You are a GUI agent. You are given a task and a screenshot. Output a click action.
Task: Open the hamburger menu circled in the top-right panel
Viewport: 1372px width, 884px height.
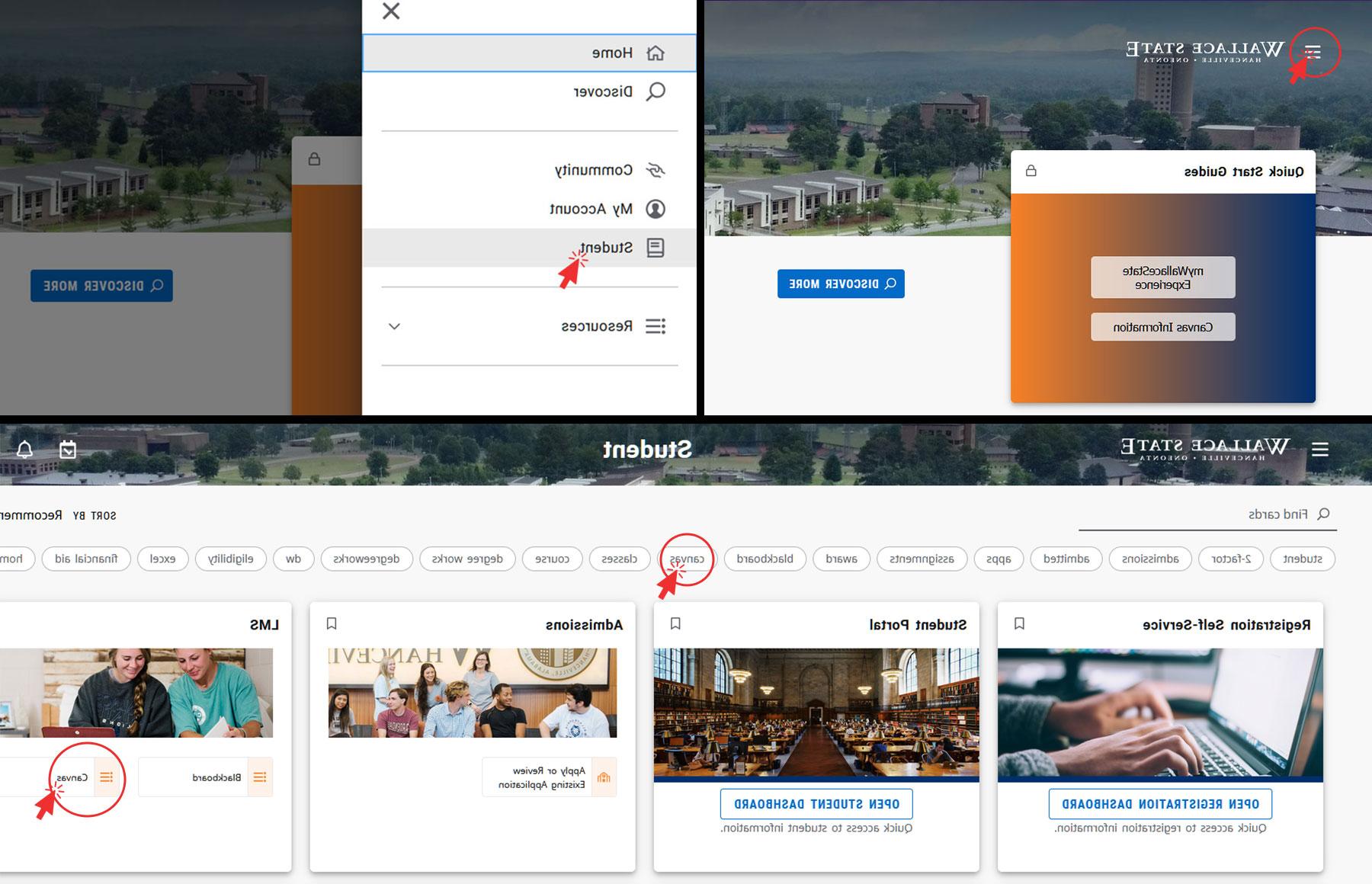tap(1313, 52)
